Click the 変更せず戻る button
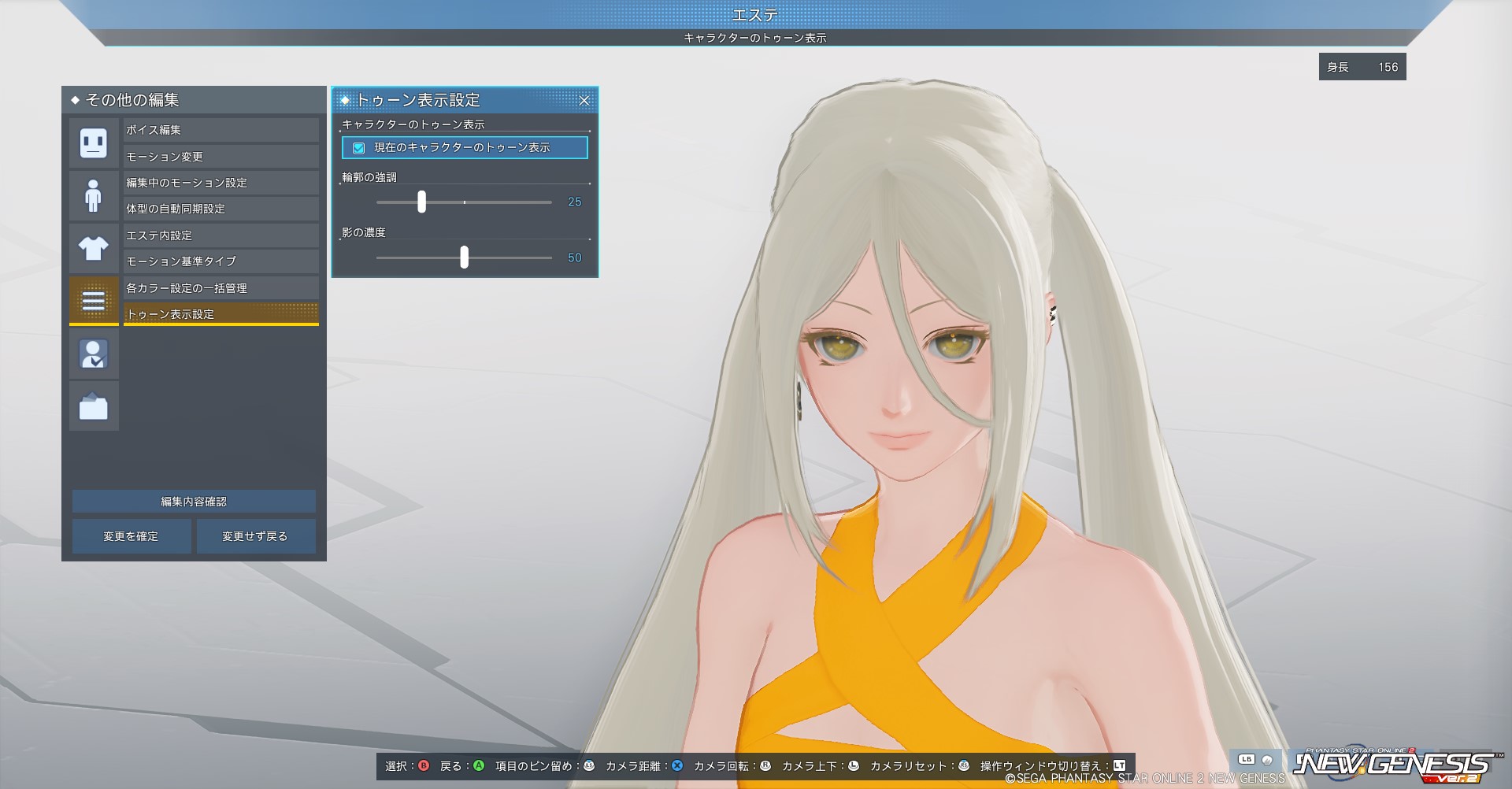Image resolution: width=1512 pixels, height=789 pixels. [256, 536]
